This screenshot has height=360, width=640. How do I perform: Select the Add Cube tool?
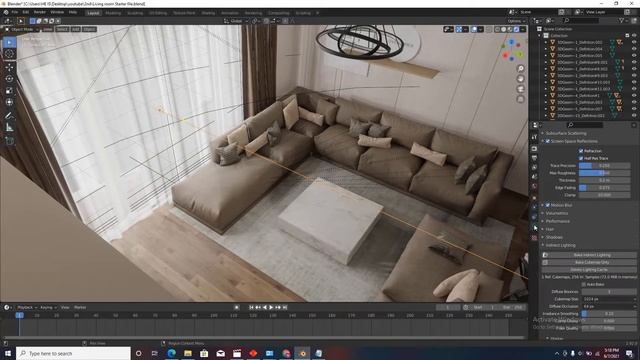coord(9,141)
